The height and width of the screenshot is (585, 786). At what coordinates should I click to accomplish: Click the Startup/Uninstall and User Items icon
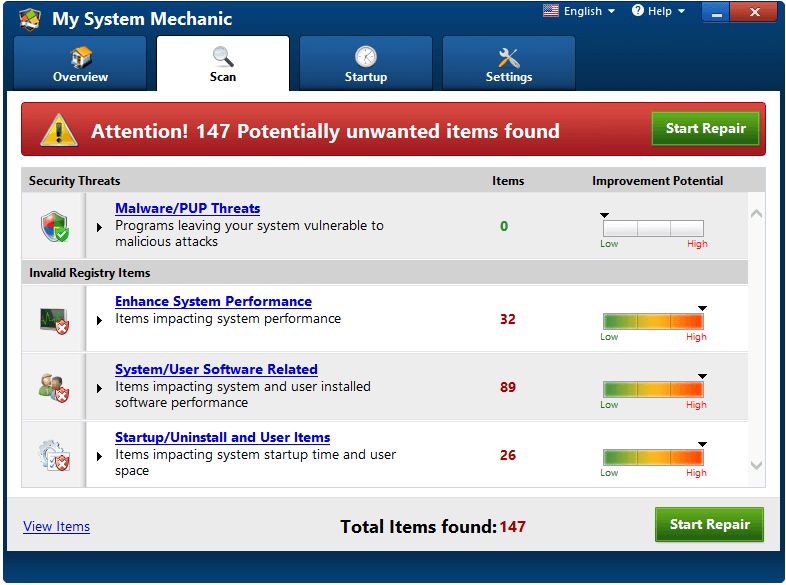[54, 455]
